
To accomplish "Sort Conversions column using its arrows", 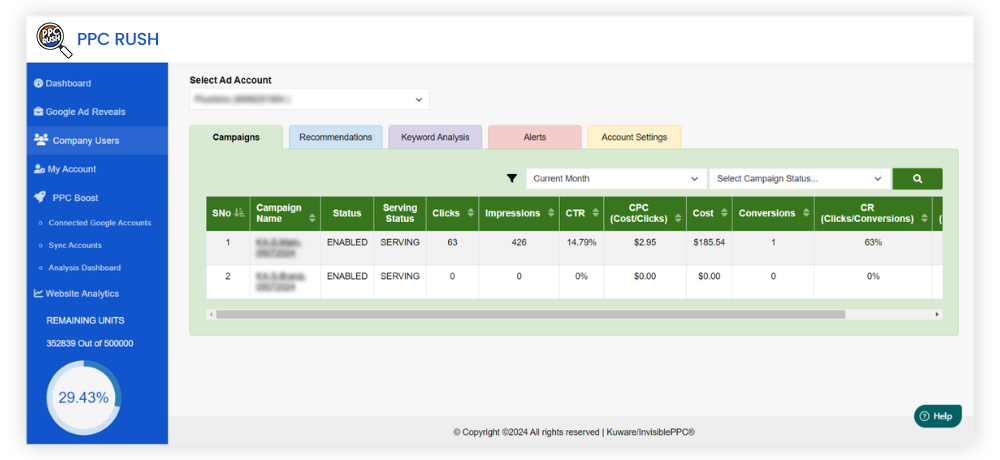I will [x=807, y=213].
